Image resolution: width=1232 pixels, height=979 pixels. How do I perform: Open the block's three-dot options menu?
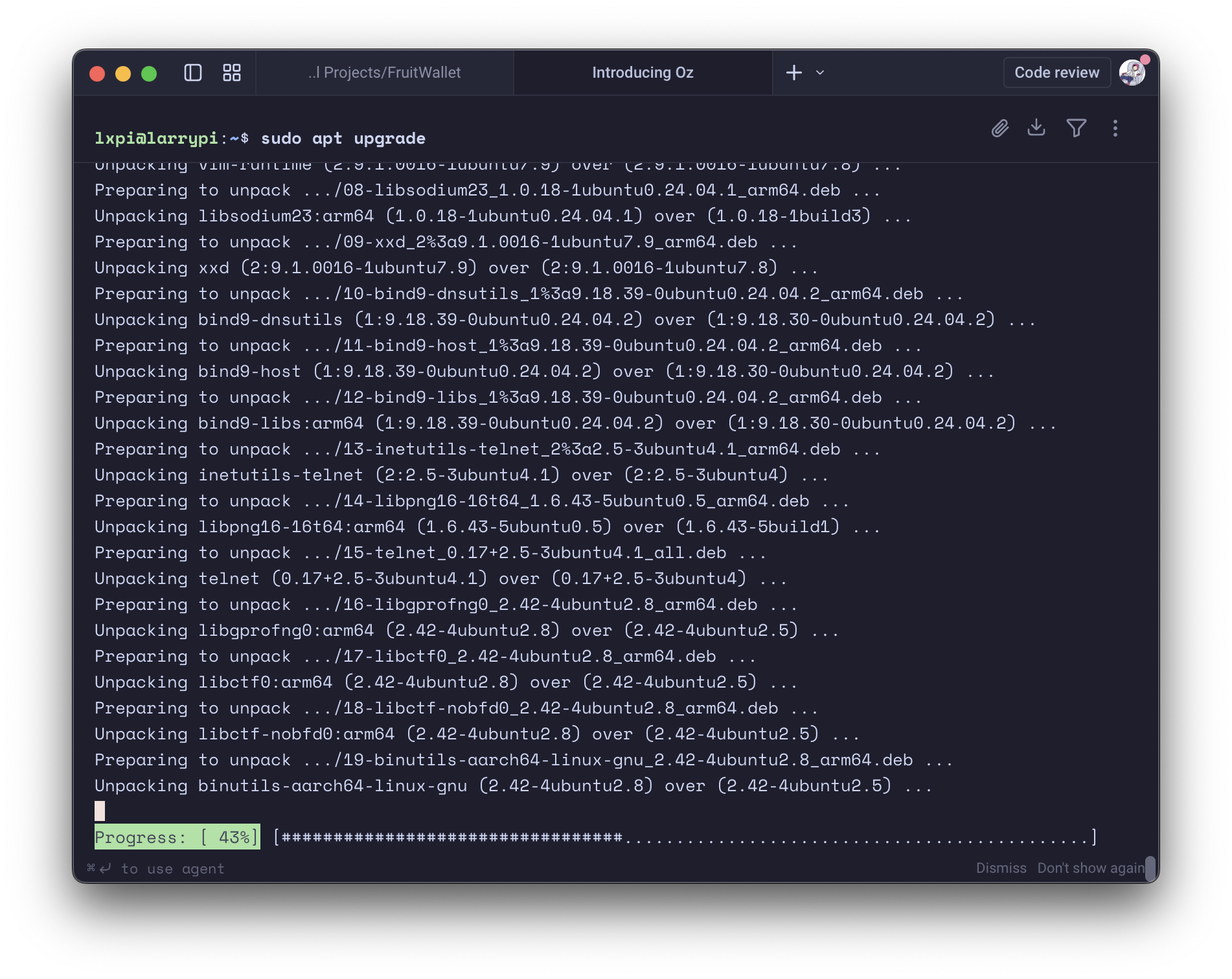click(x=1115, y=128)
